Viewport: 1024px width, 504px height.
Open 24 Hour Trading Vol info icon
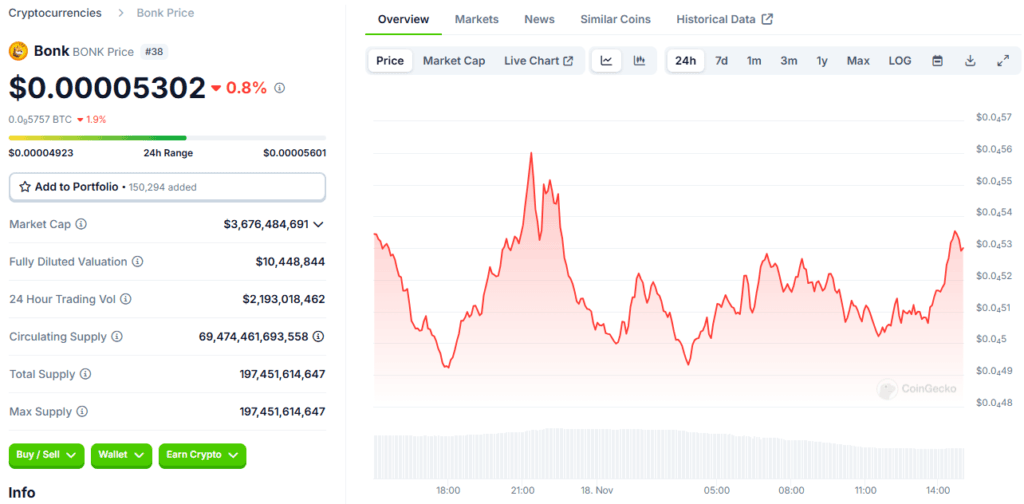click(126, 299)
